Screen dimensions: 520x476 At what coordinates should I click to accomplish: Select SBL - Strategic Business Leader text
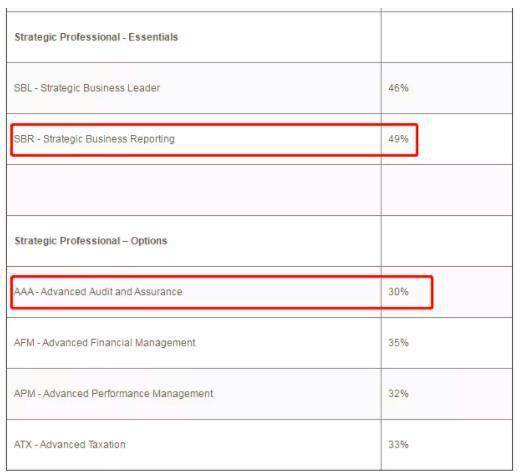[x=87, y=88]
